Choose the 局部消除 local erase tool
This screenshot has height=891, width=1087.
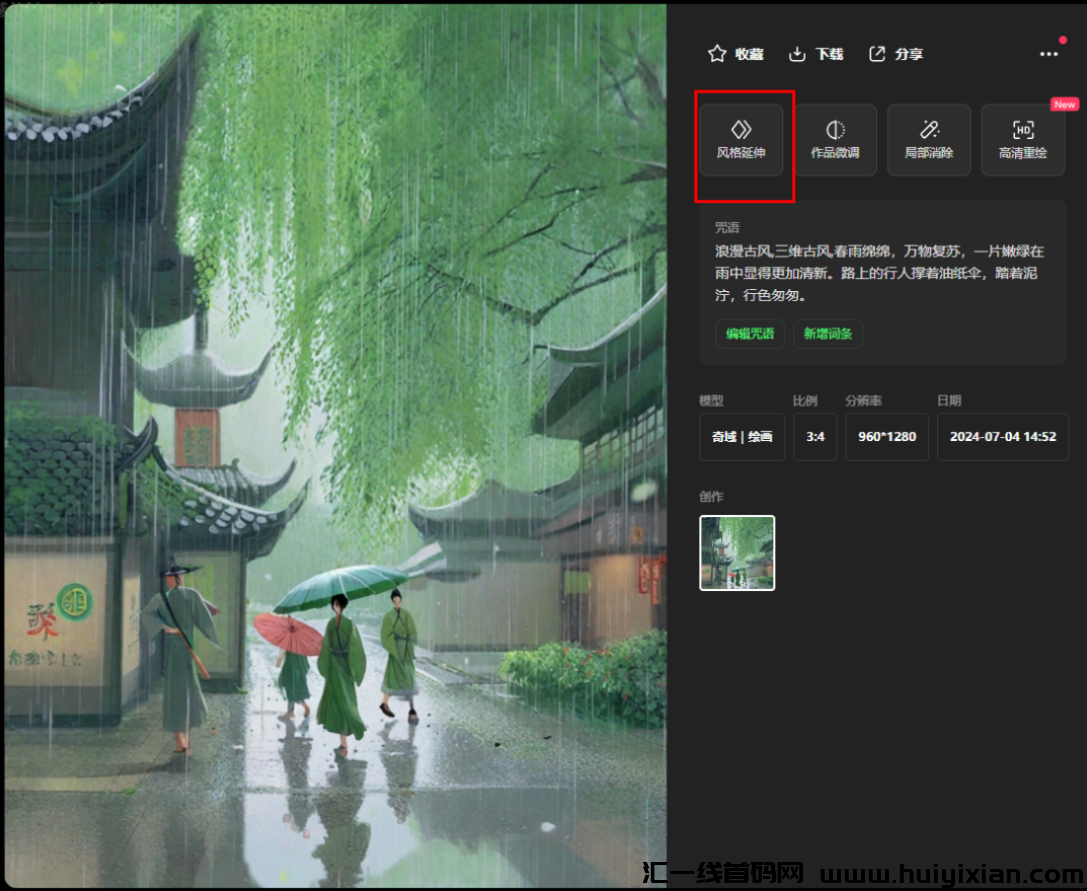(929, 140)
